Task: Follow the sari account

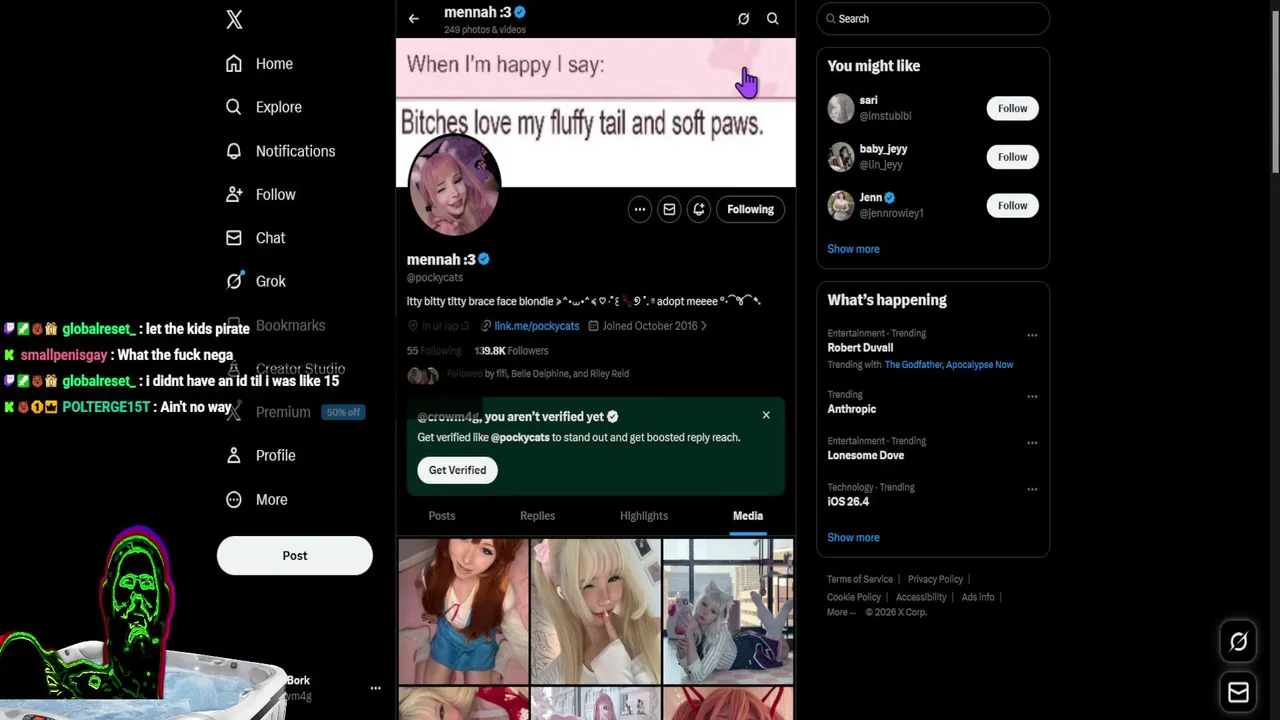Action: (1012, 108)
